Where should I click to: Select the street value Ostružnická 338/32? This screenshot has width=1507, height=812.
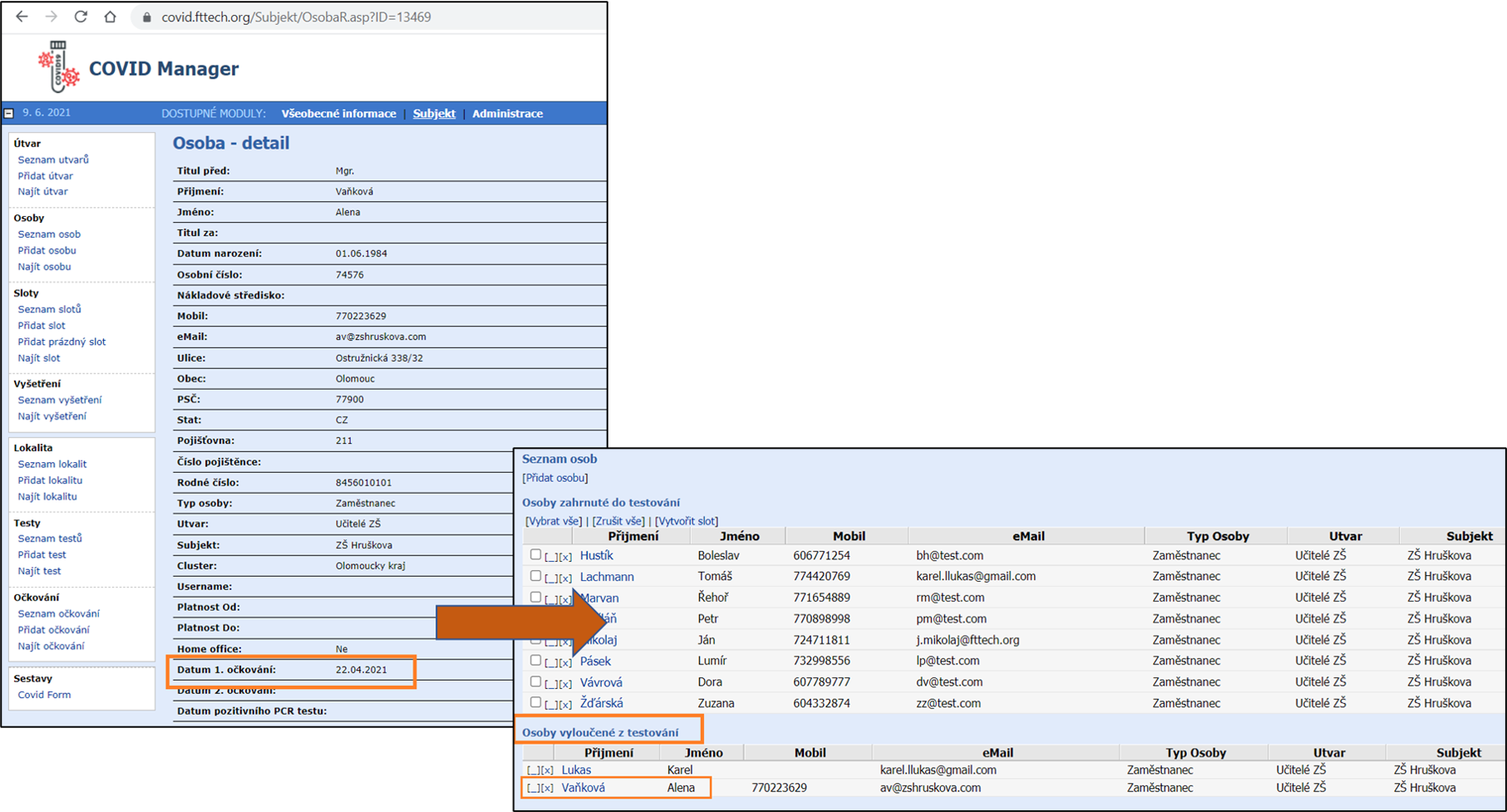(379, 358)
